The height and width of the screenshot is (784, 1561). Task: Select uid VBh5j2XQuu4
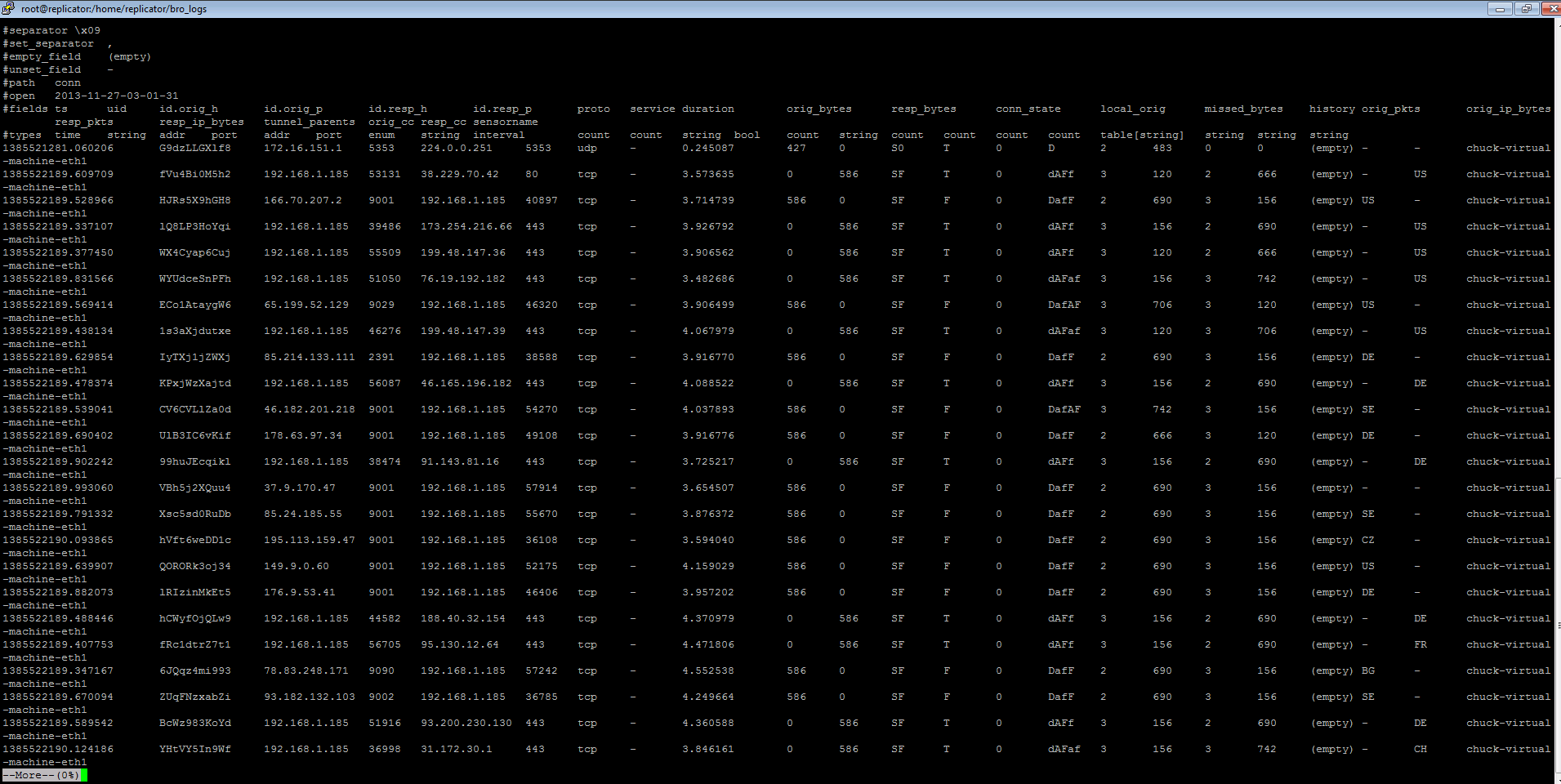pos(195,488)
